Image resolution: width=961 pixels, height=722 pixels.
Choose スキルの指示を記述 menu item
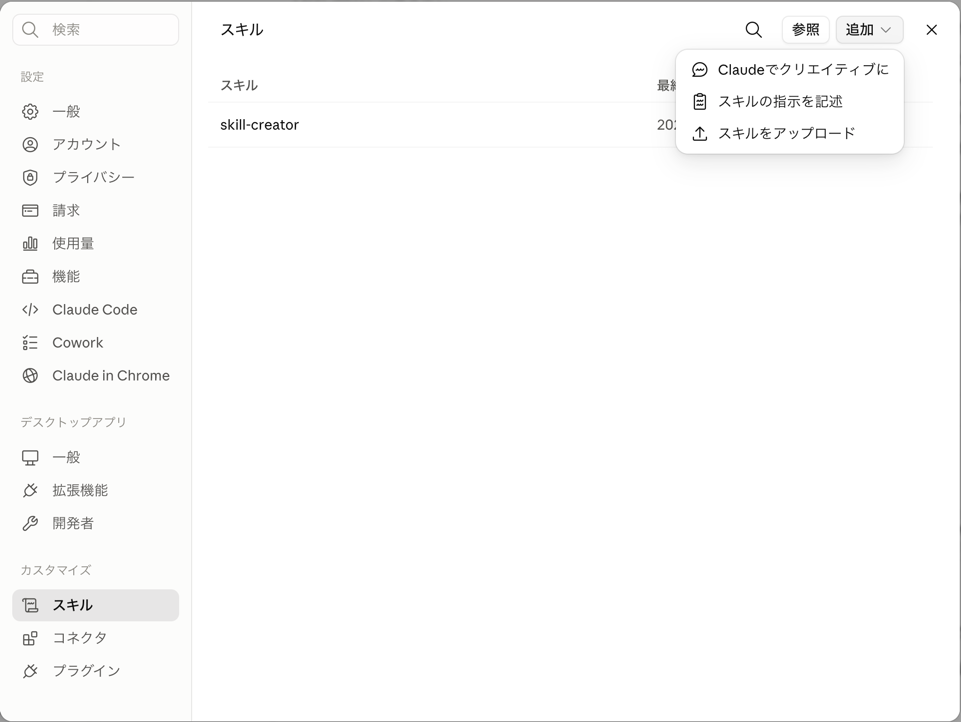point(789,102)
